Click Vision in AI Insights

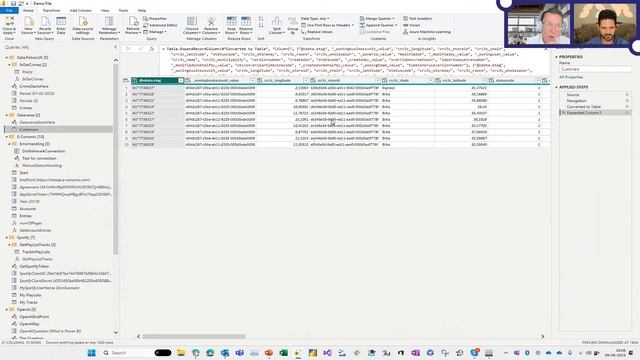pos(411,25)
